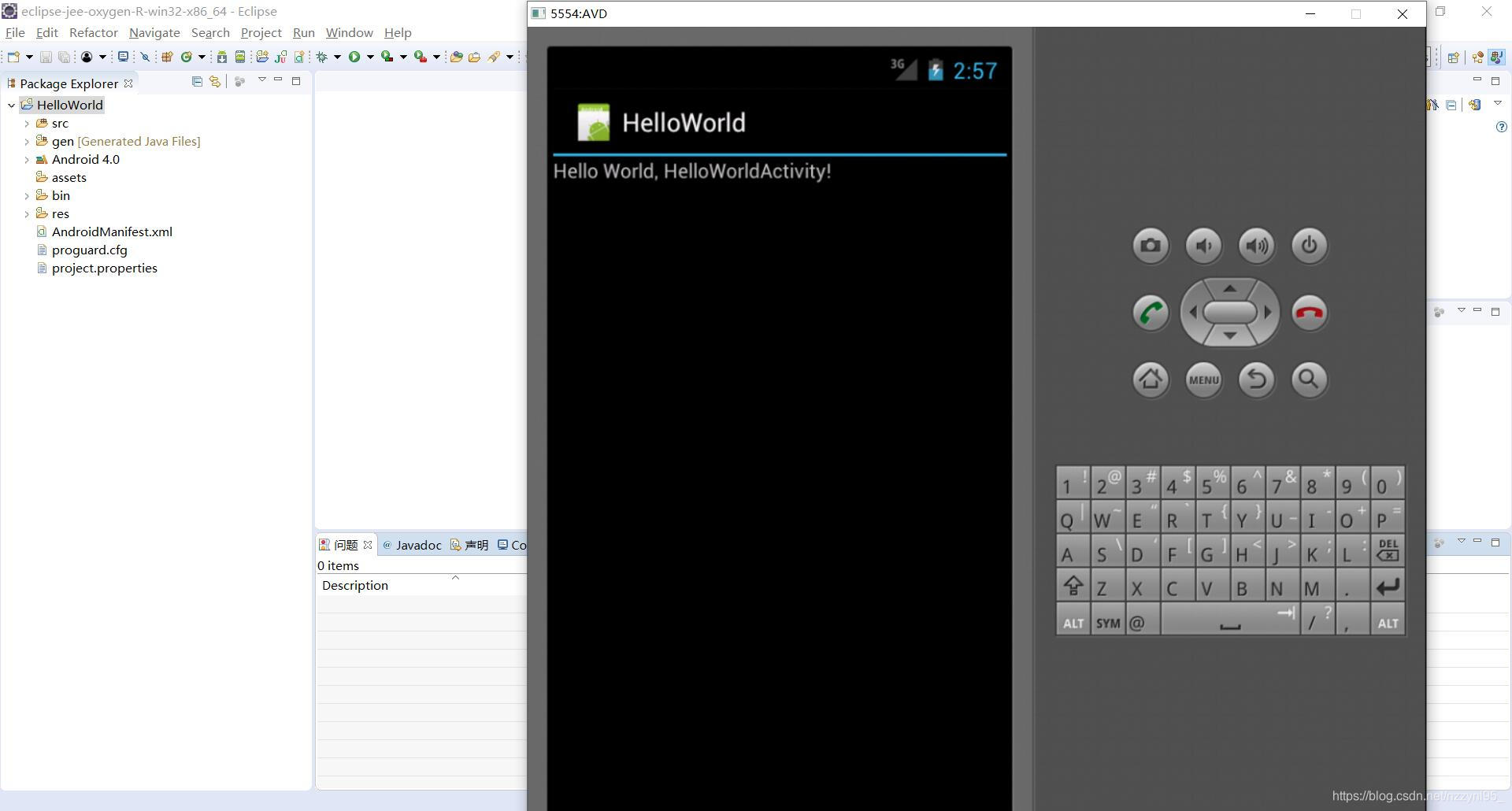Open the Android Virtual Device Manager icon
This screenshot has height=811, width=1512.
click(x=240, y=57)
